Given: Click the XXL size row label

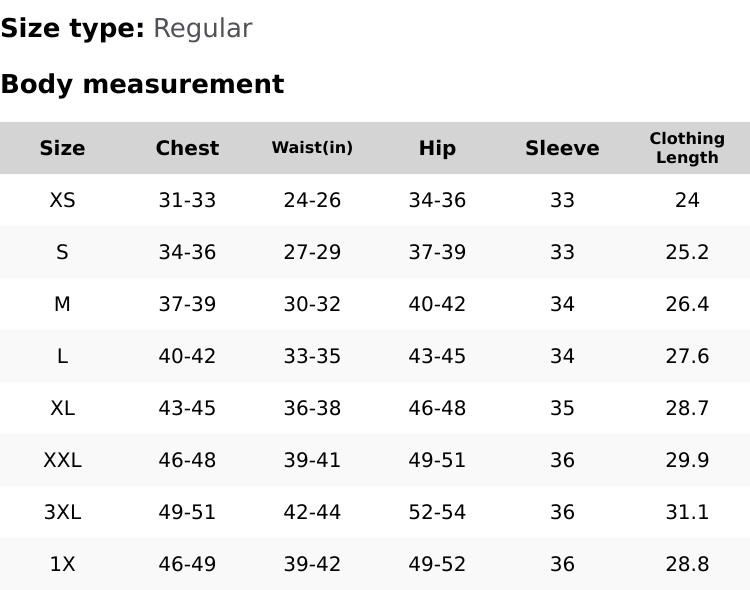Looking at the screenshot, I should (x=62, y=460).
